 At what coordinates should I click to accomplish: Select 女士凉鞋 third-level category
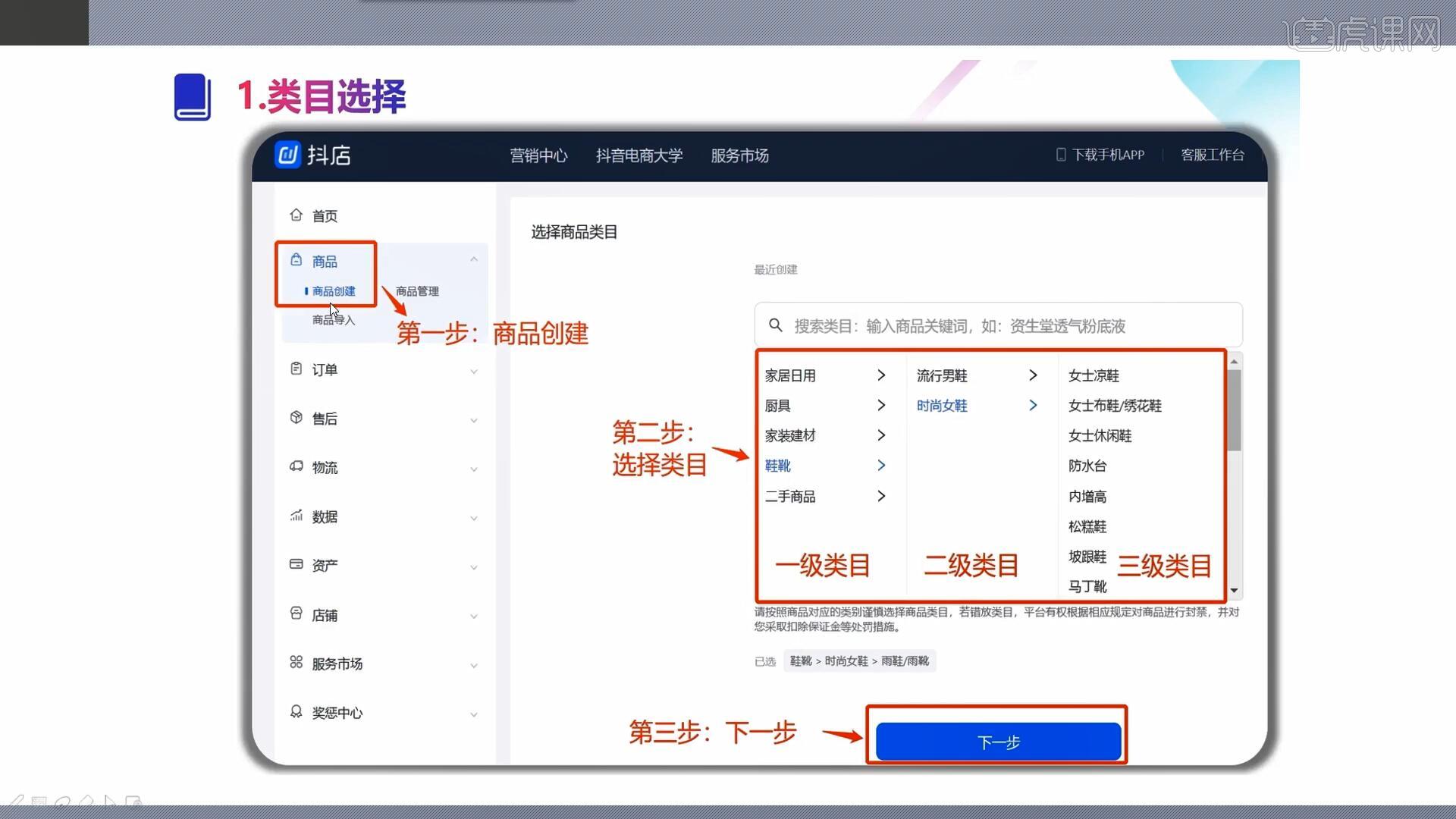coord(1094,375)
